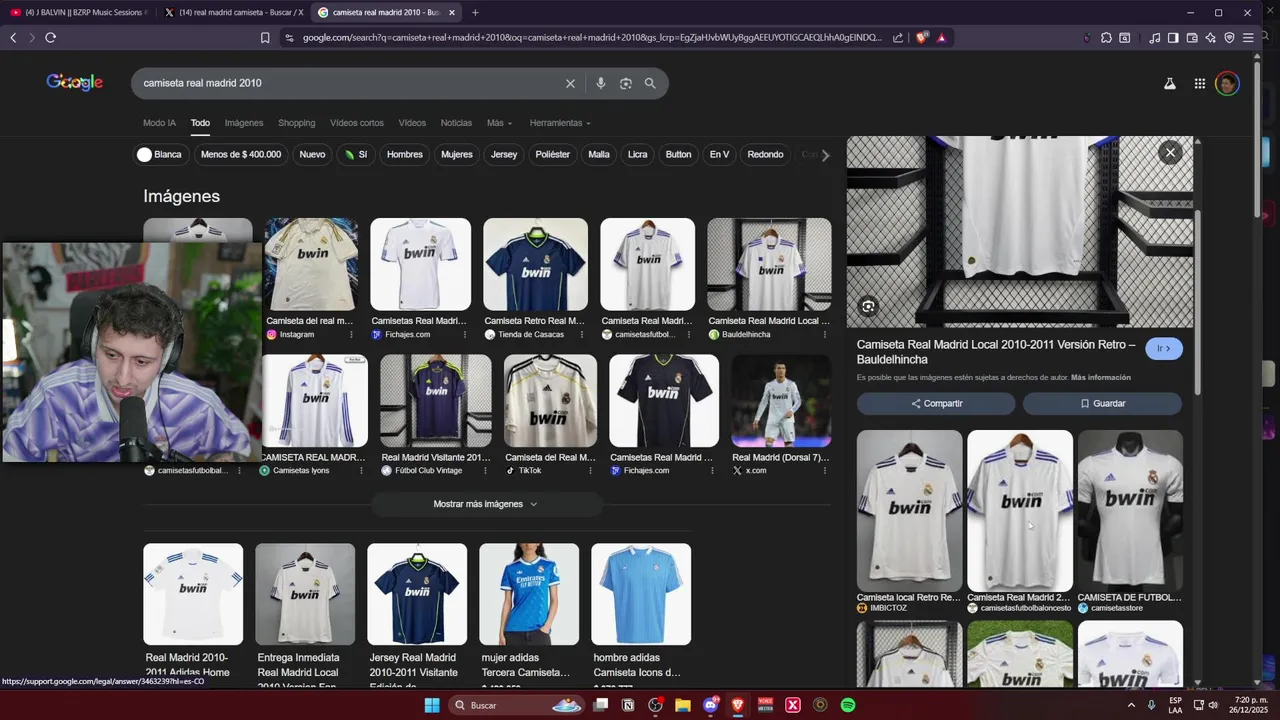Click the Brave Shields lion icon
This screenshot has width=1280, height=720.
pos(922,38)
